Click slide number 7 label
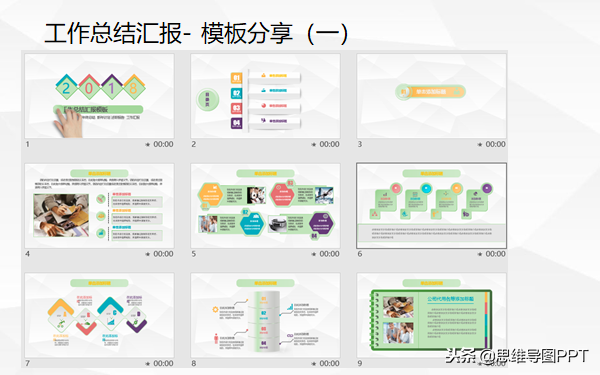Image resolution: width=600 pixels, height=375 pixels. point(28,363)
